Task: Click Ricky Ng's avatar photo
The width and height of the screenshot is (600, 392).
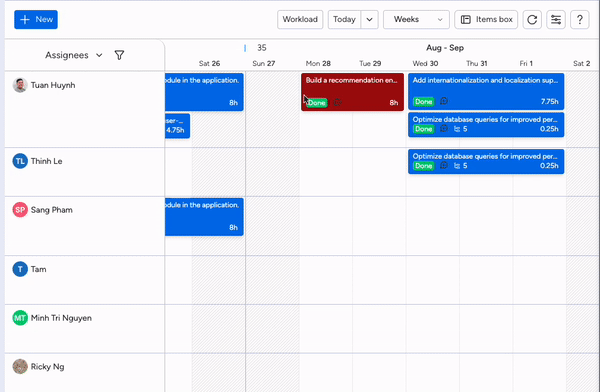Action: (20, 366)
